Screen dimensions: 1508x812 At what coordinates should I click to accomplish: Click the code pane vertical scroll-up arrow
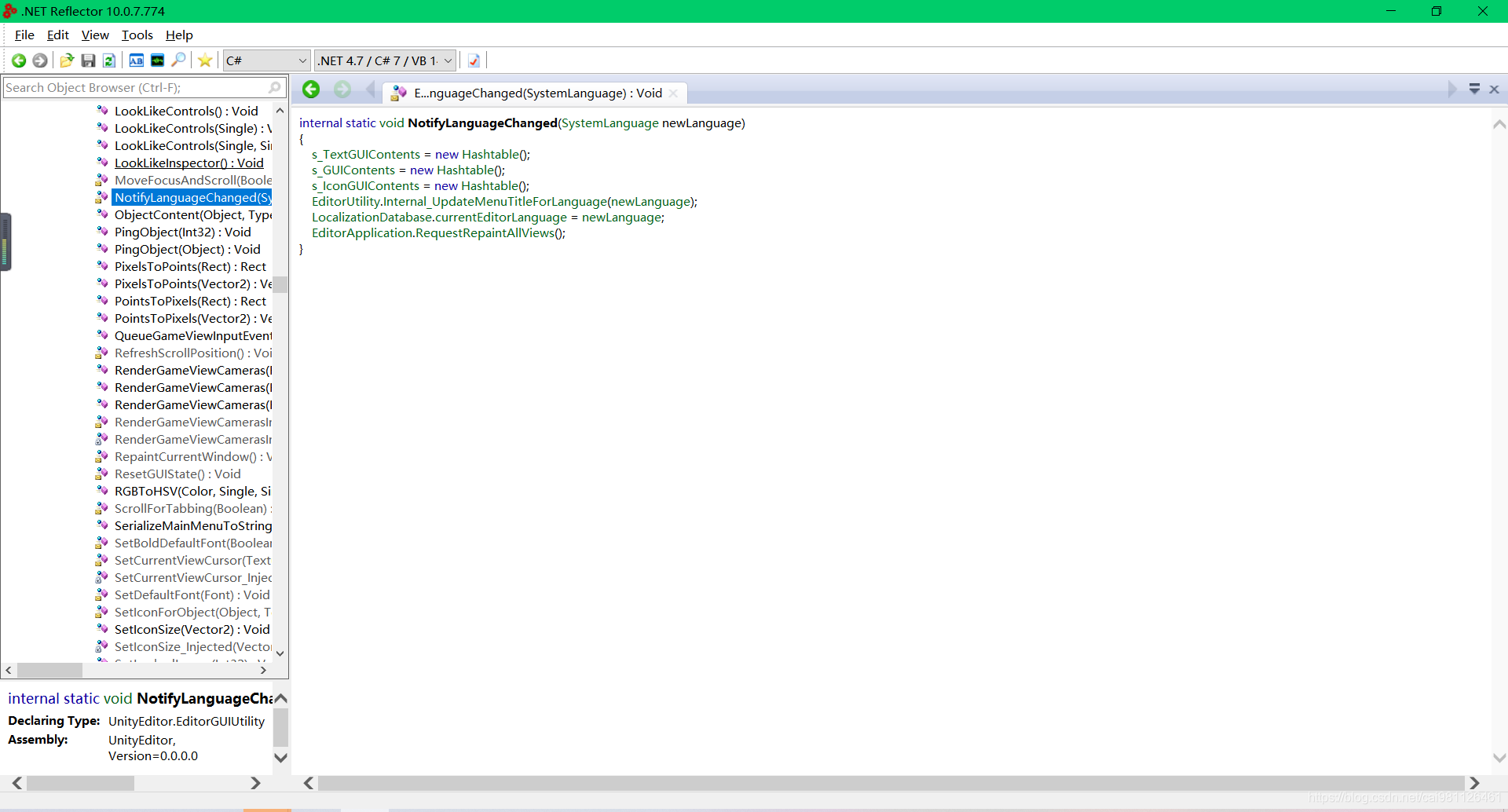tap(1499, 124)
